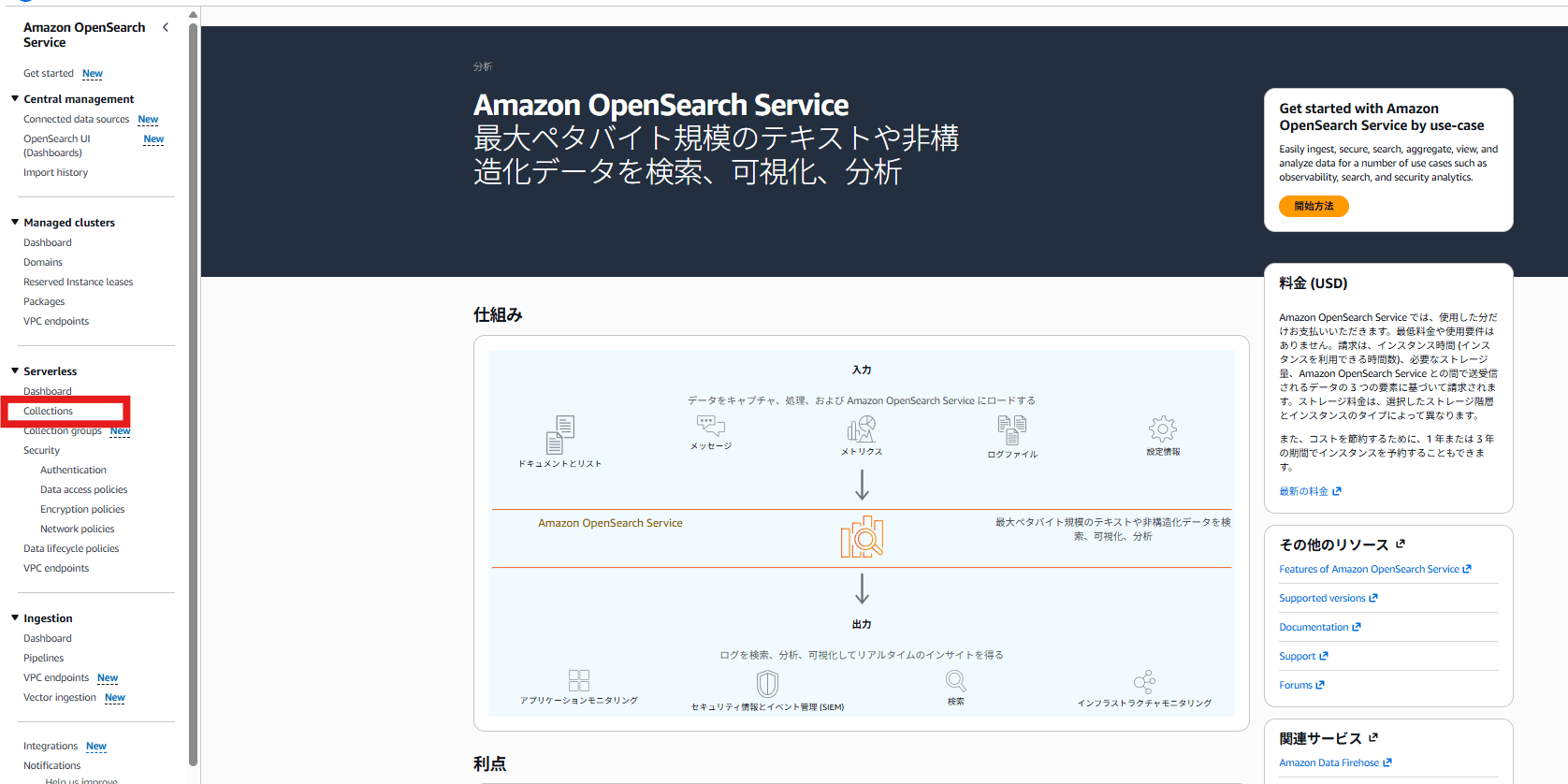Select Security under Serverless
This screenshot has width=1568, height=784.
click(41, 450)
